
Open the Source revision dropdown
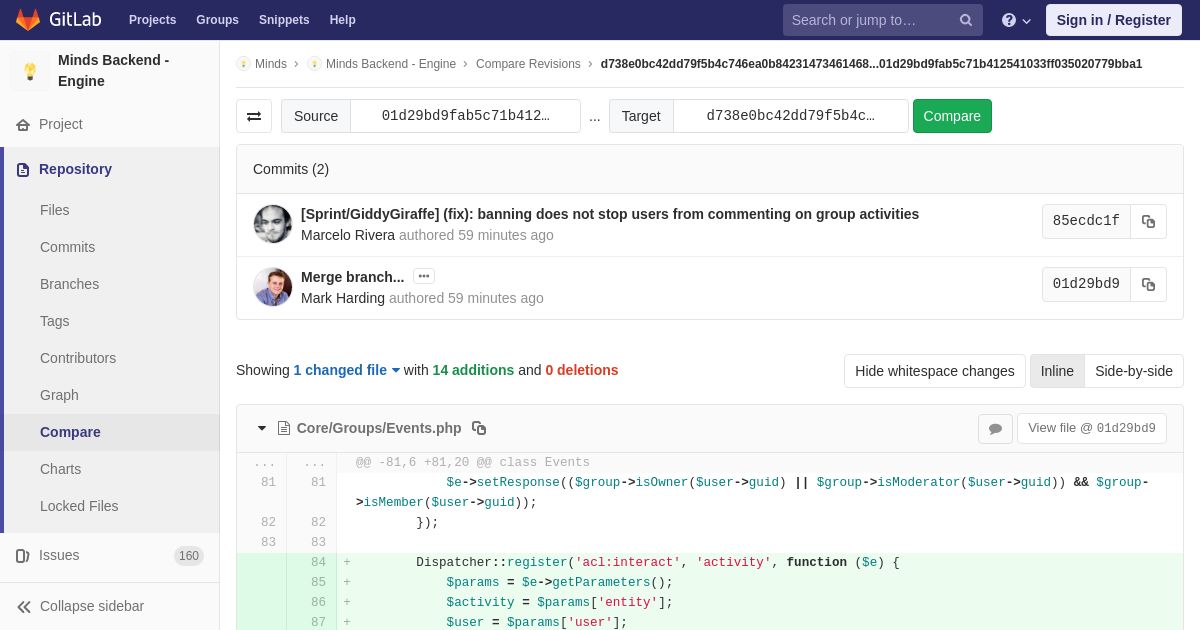[465, 116]
